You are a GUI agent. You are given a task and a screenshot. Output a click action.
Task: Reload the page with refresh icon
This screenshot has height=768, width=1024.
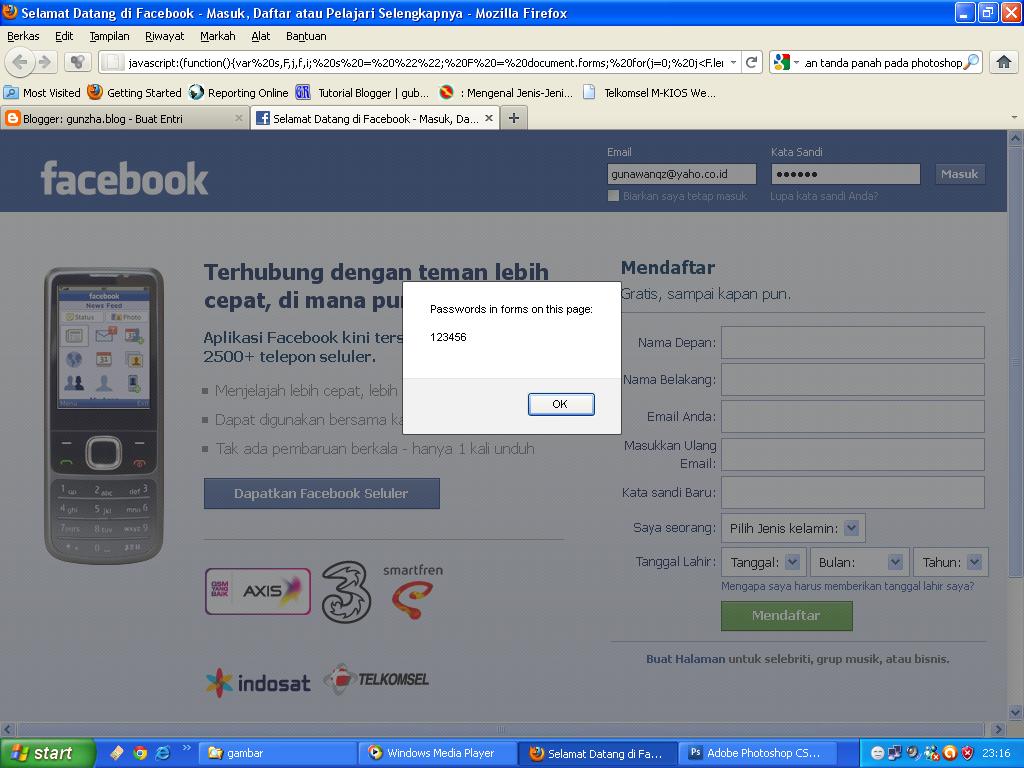click(x=752, y=63)
